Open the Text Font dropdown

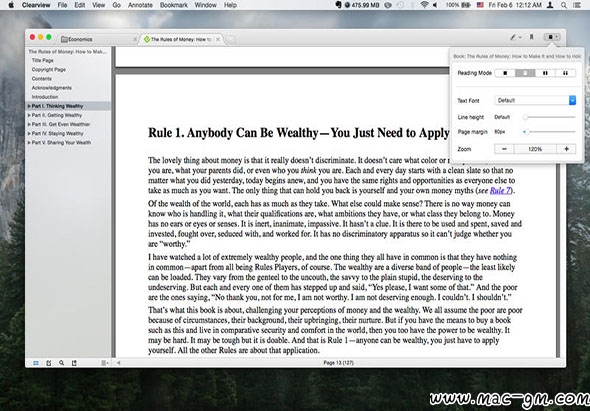535,100
